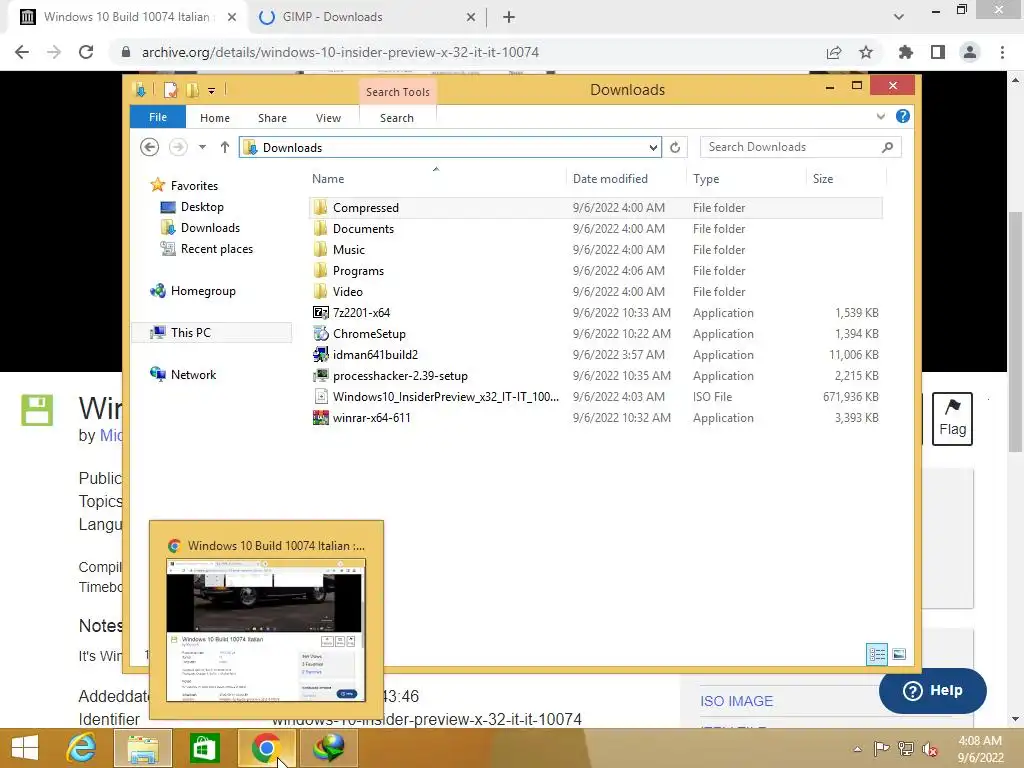Open Customize Quick Access Toolbar dropdown
The height and width of the screenshot is (768, 1024).
click(x=212, y=91)
